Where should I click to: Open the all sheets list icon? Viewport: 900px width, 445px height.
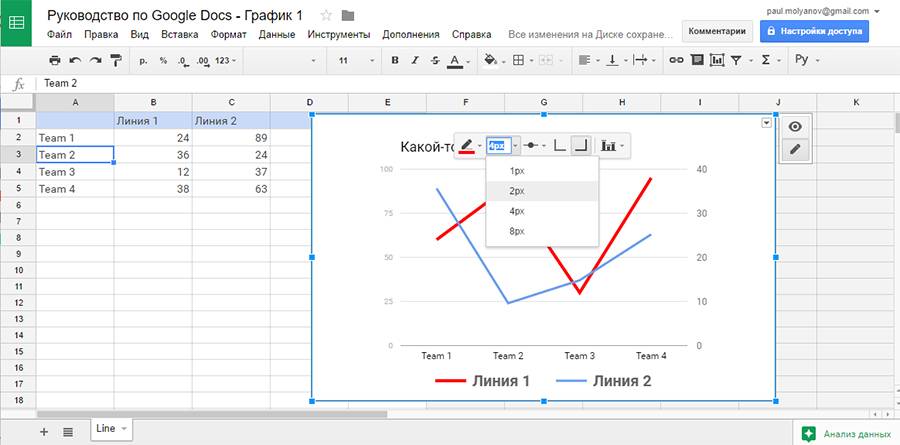(x=68, y=432)
